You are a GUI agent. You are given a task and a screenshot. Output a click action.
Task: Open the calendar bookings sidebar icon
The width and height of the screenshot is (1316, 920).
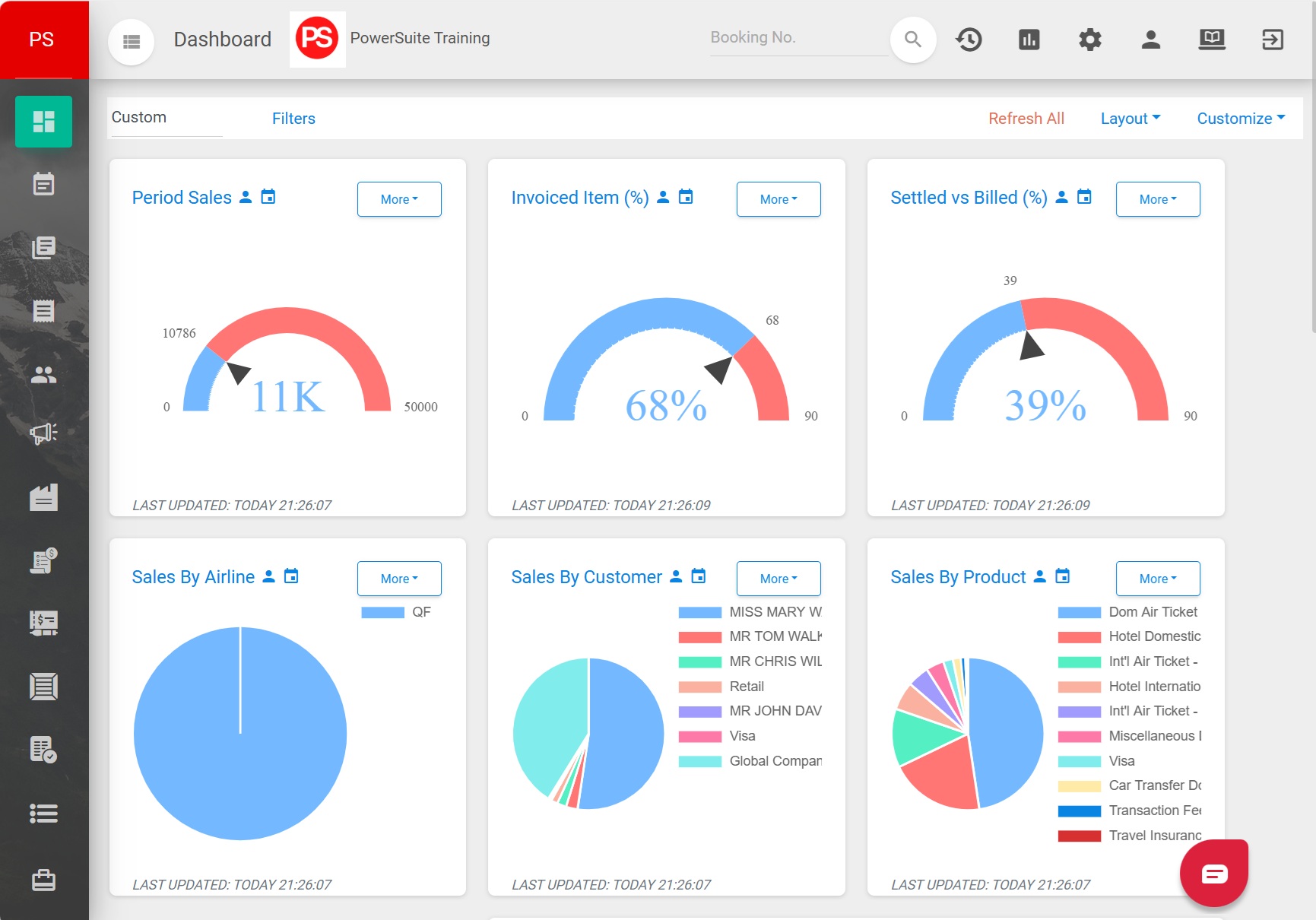44,184
